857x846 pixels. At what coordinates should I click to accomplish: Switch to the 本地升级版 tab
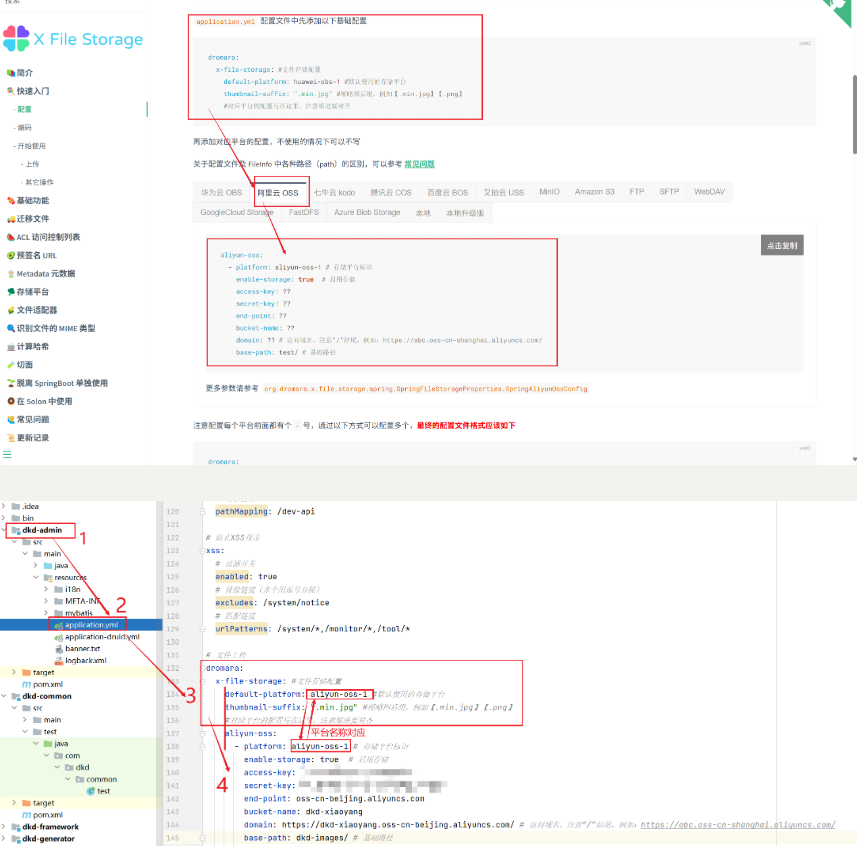pyautogui.click(x=465, y=213)
